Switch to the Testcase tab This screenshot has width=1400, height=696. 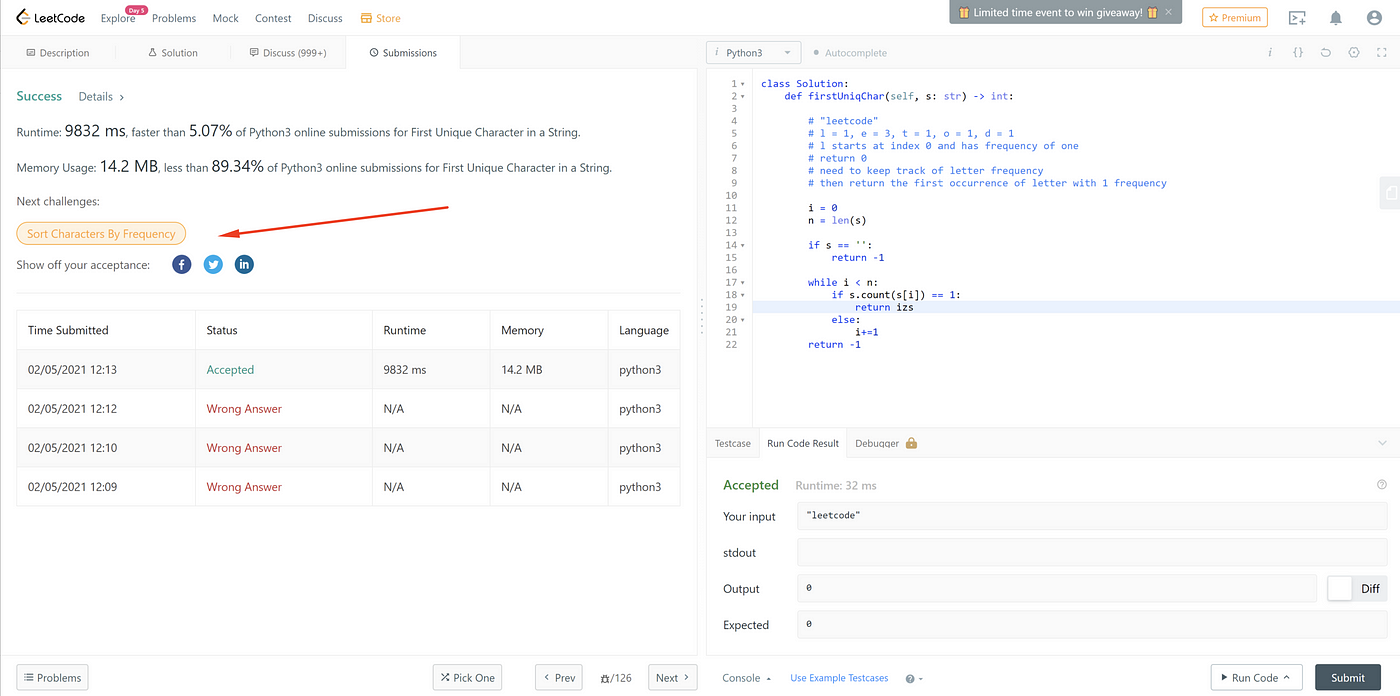coord(733,443)
